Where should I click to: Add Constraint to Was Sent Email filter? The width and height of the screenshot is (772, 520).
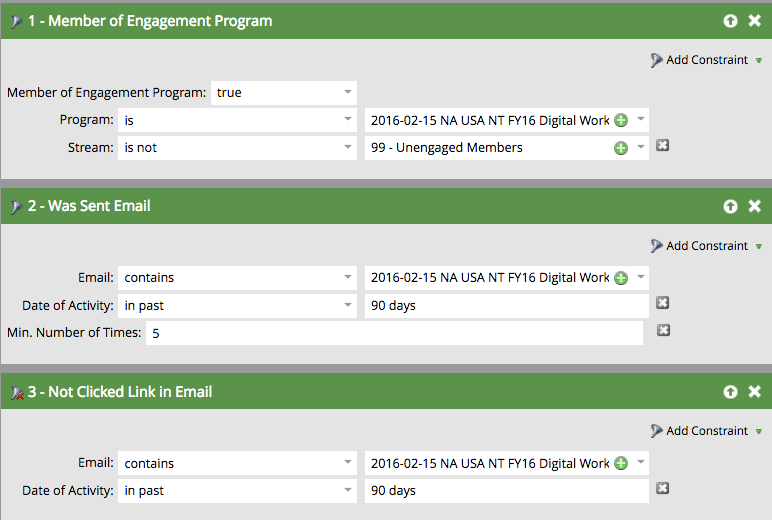click(x=706, y=246)
